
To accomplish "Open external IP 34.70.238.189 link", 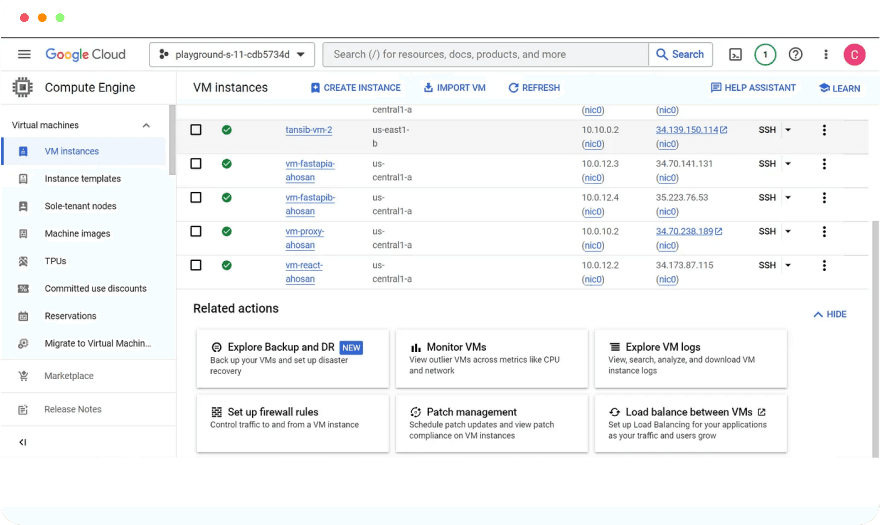I will click(x=689, y=231).
